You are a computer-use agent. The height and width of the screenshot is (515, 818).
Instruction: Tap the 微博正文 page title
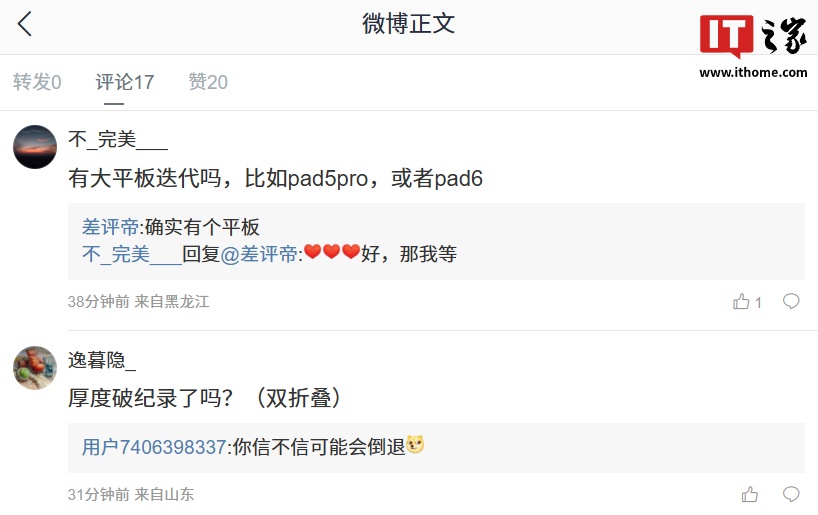pyautogui.click(x=408, y=24)
